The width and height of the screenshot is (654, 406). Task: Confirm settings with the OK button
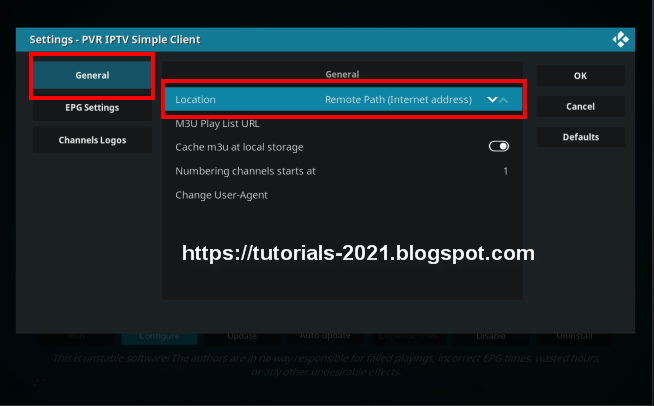tap(580, 76)
